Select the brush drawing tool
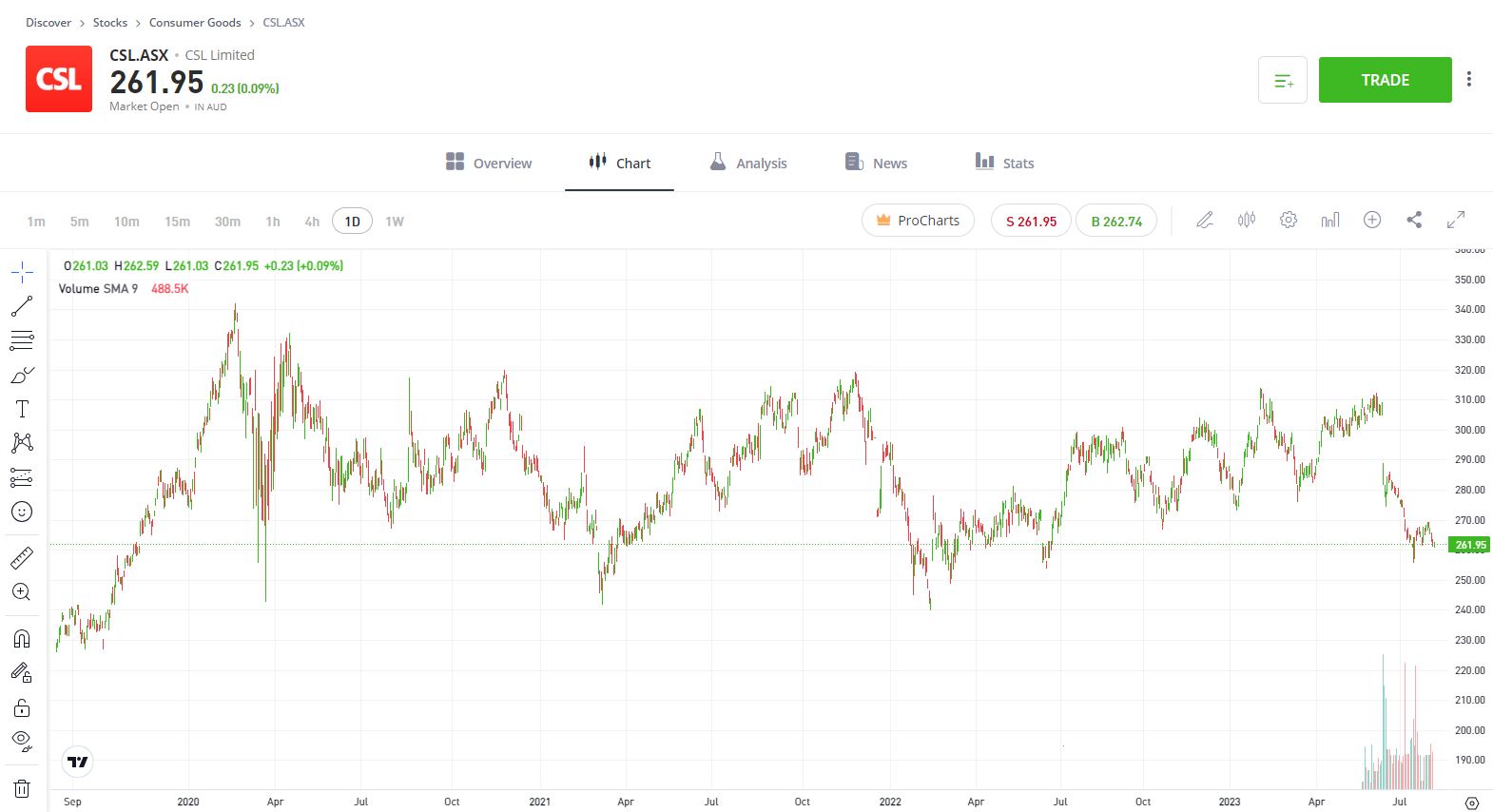 coord(22,375)
